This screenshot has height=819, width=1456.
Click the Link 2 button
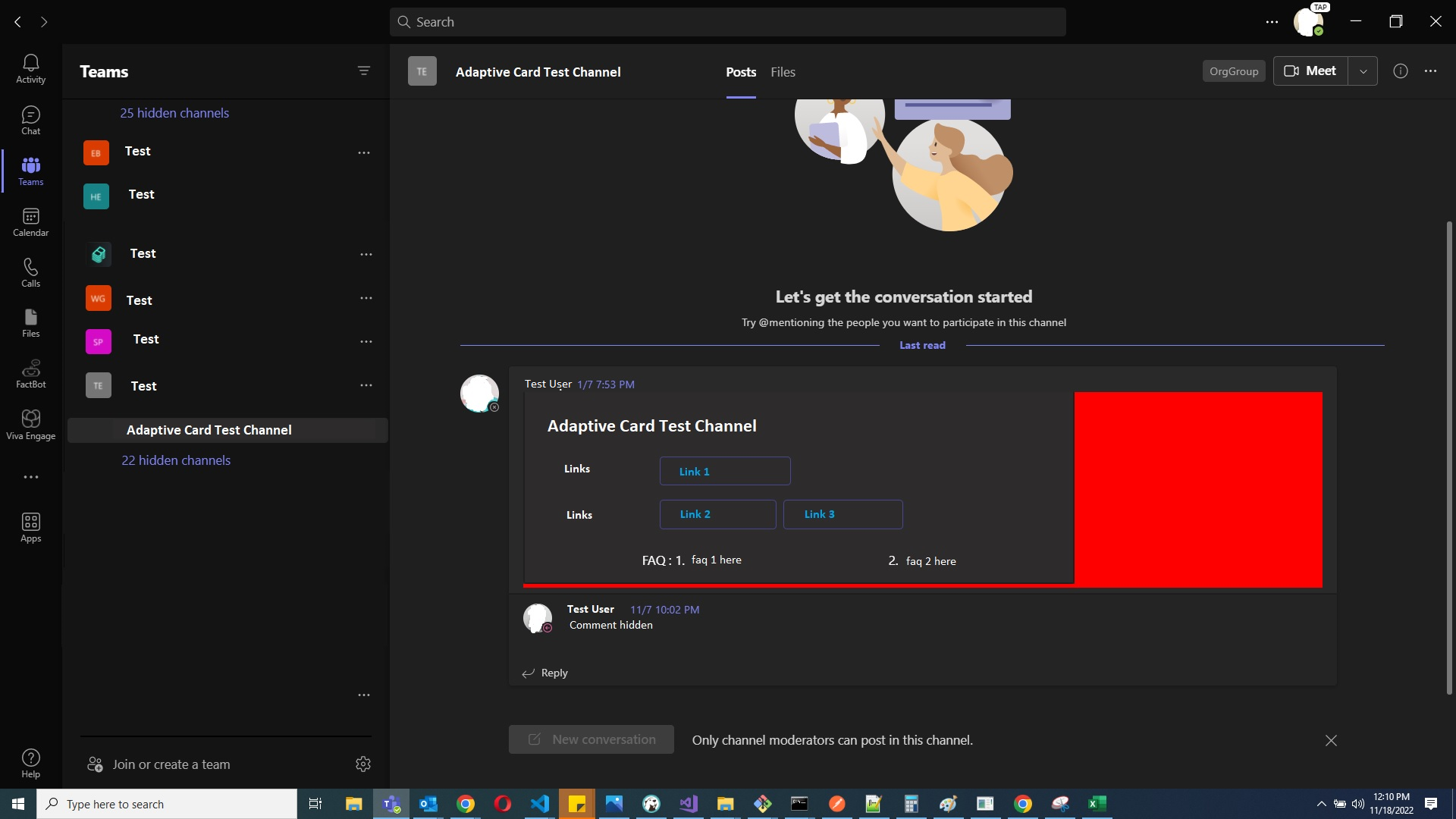click(x=717, y=514)
